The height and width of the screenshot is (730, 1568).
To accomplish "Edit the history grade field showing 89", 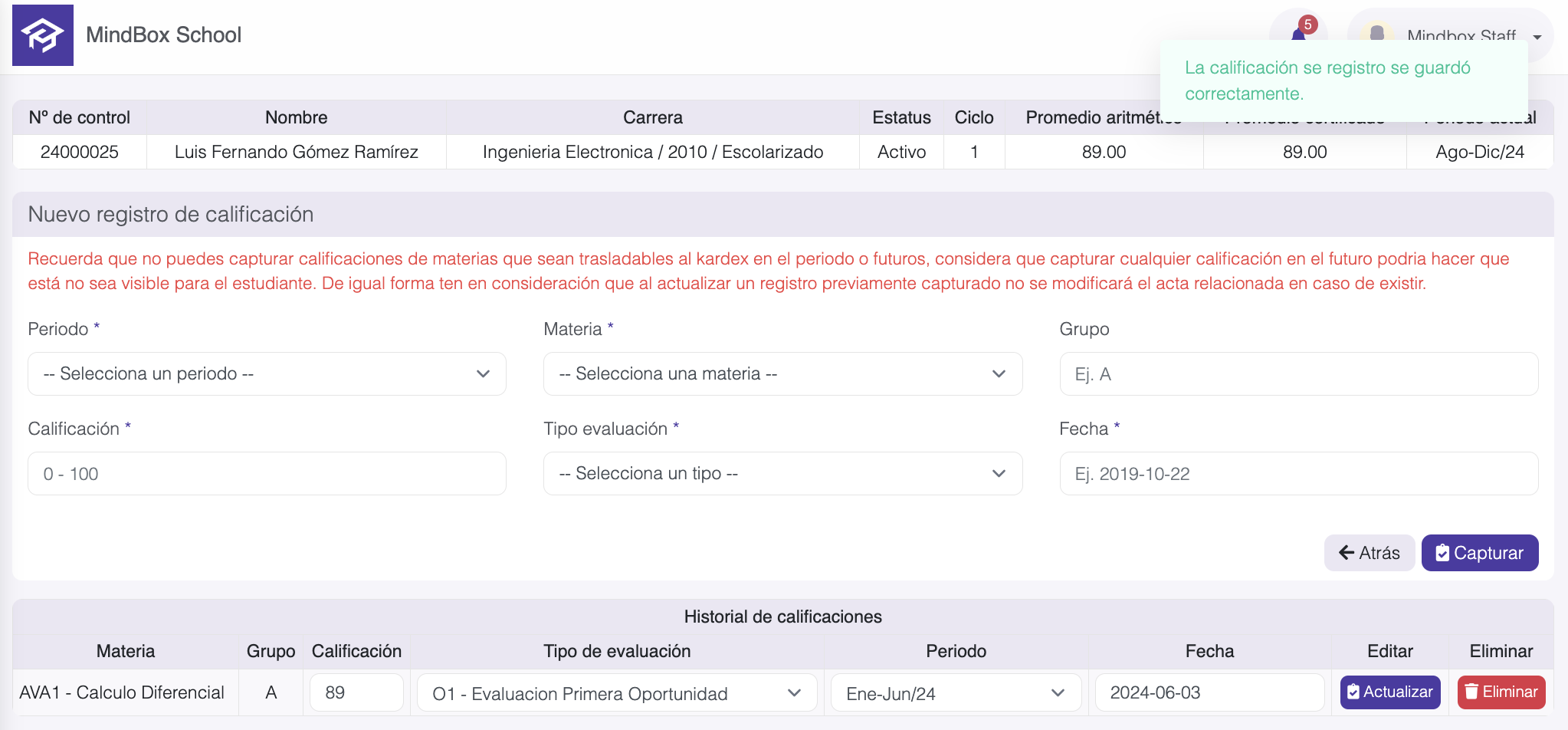I will (356, 692).
